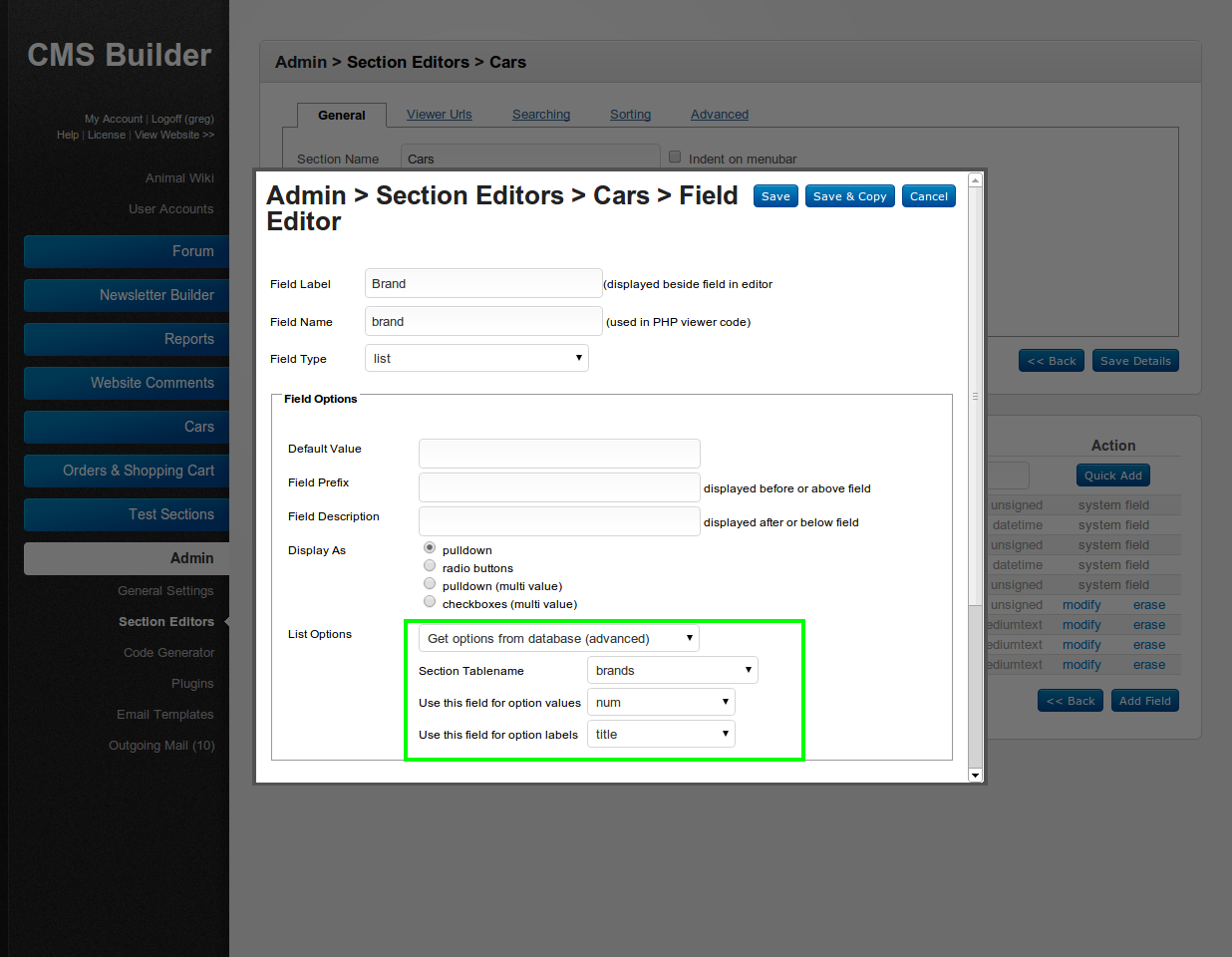
Task: Open the Advanced tab
Action: point(719,115)
